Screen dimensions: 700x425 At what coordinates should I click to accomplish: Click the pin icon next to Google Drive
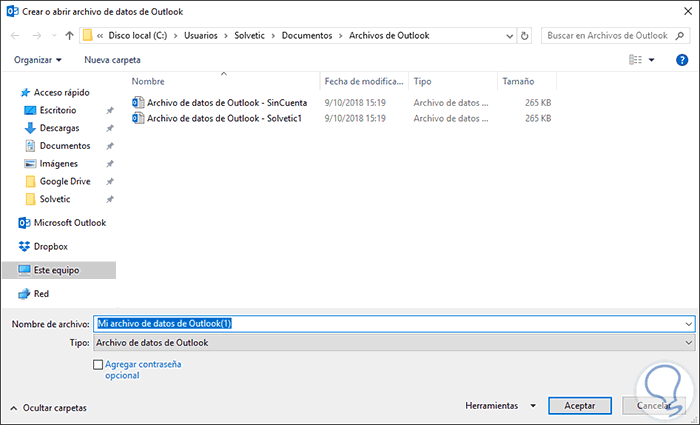tap(109, 181)
